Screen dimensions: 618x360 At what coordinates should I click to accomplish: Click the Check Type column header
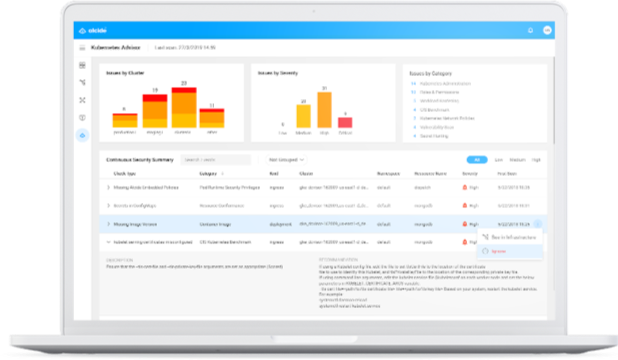coord(125,173)
